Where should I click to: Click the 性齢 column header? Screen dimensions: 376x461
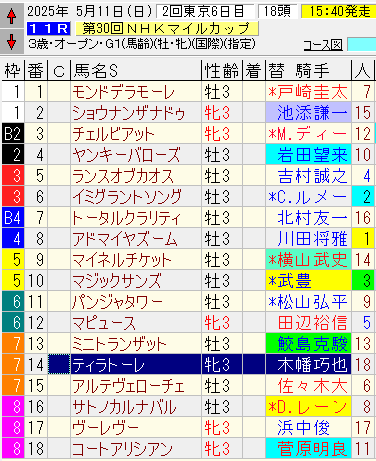tap(222, 71)
